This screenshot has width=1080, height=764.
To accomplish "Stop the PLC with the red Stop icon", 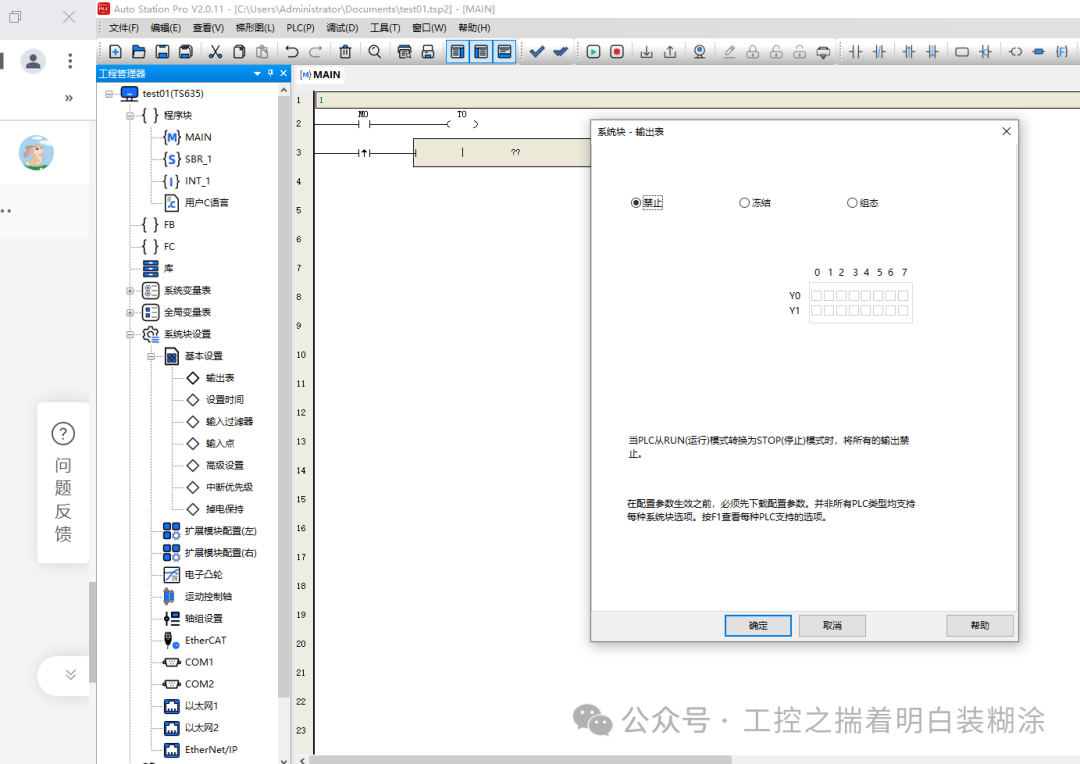I will tap(617, 52).
